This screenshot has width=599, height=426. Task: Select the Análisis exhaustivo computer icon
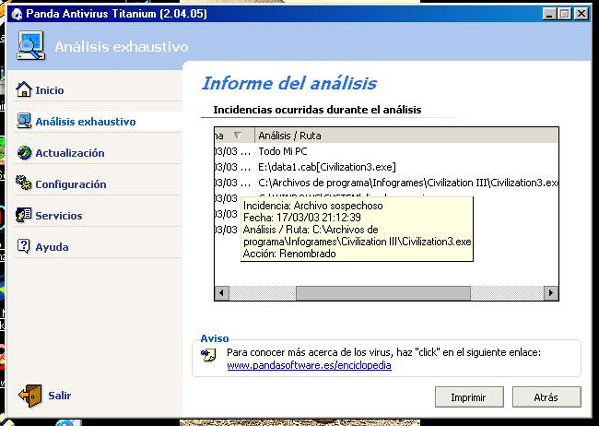click(24, 121)
